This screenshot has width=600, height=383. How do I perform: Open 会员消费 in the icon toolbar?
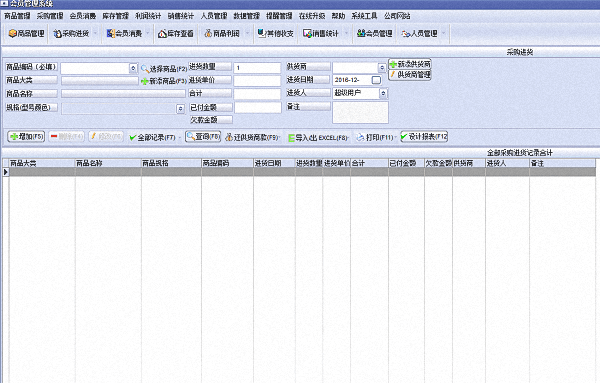pos(124,34)
